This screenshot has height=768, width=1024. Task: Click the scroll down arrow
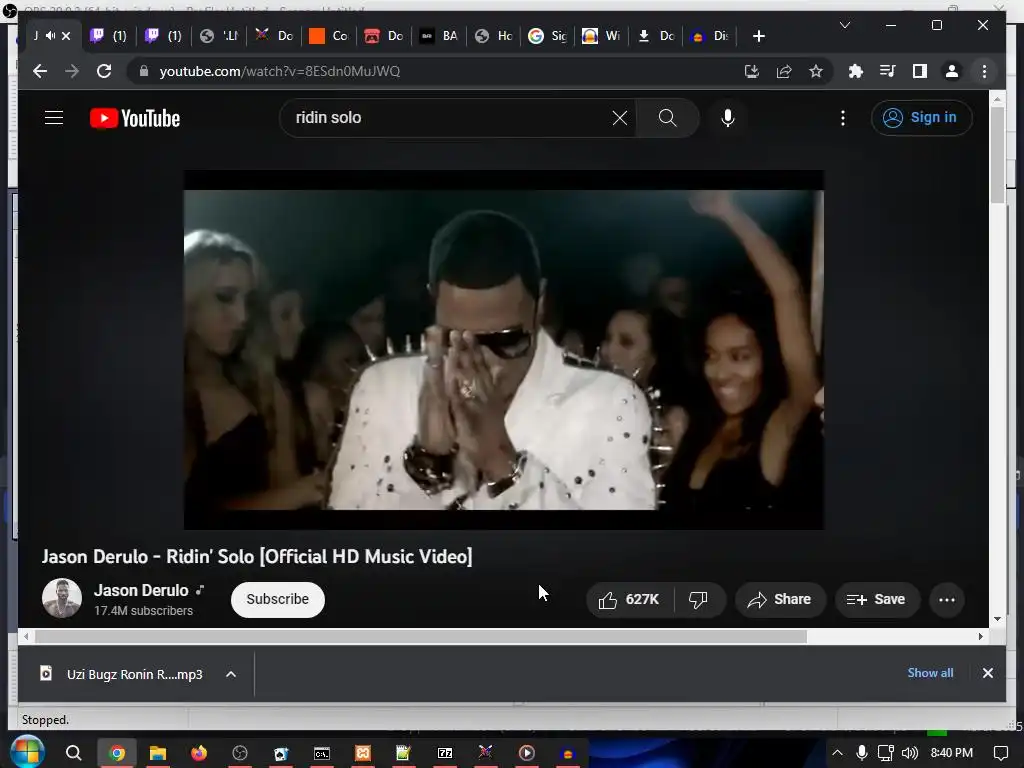pos(997,618)
